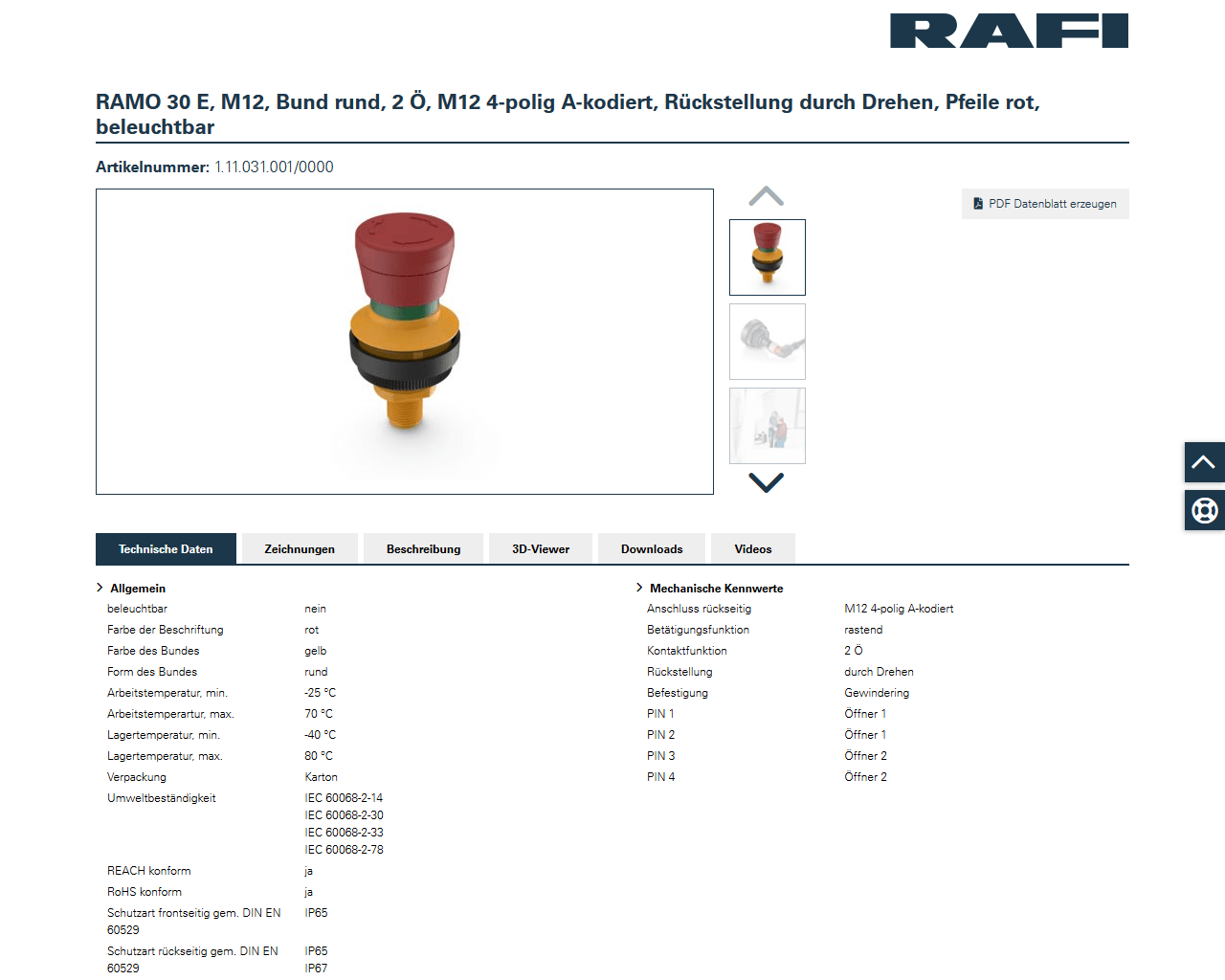1225x980 pixels.
Task: Click 'IEC 60068-2-33' entry
Action: [x=344, y=833]
